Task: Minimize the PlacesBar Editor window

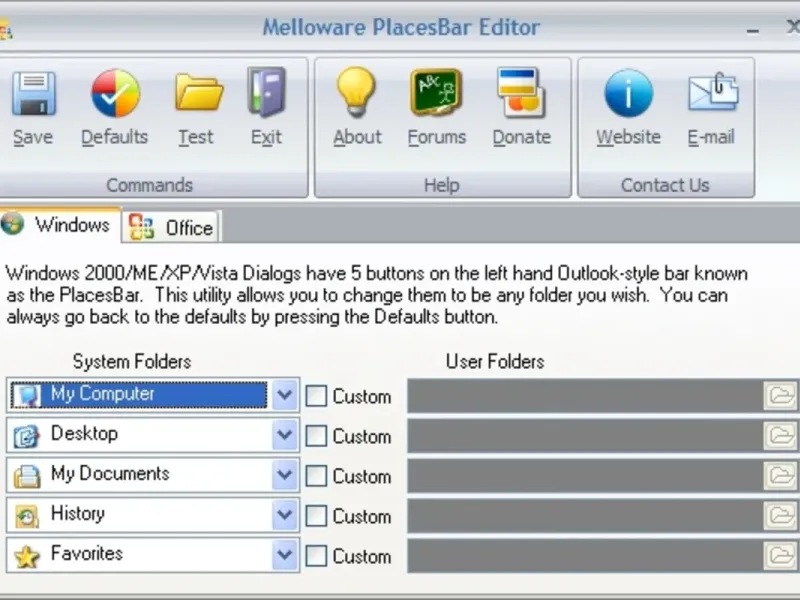Action: pyautogui.click(x=753, y=30)
